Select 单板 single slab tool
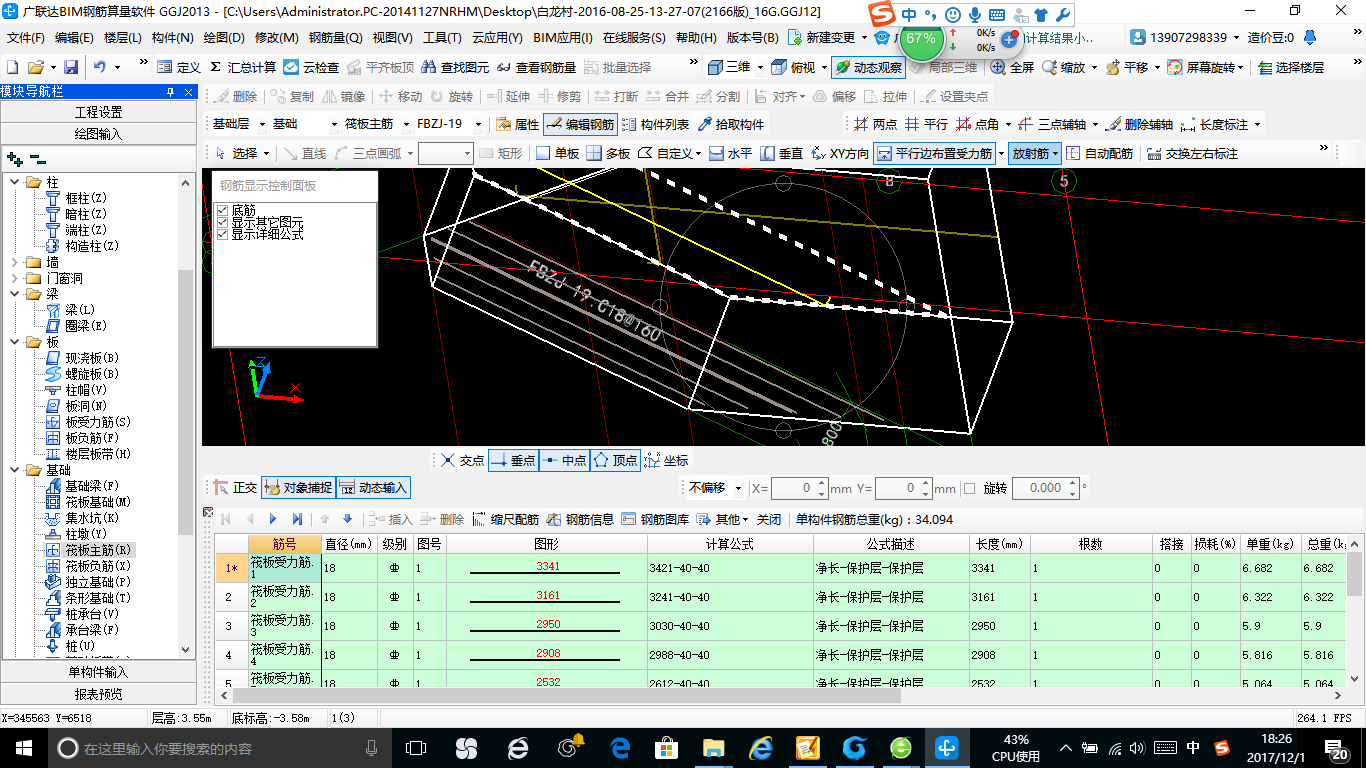 558,153
